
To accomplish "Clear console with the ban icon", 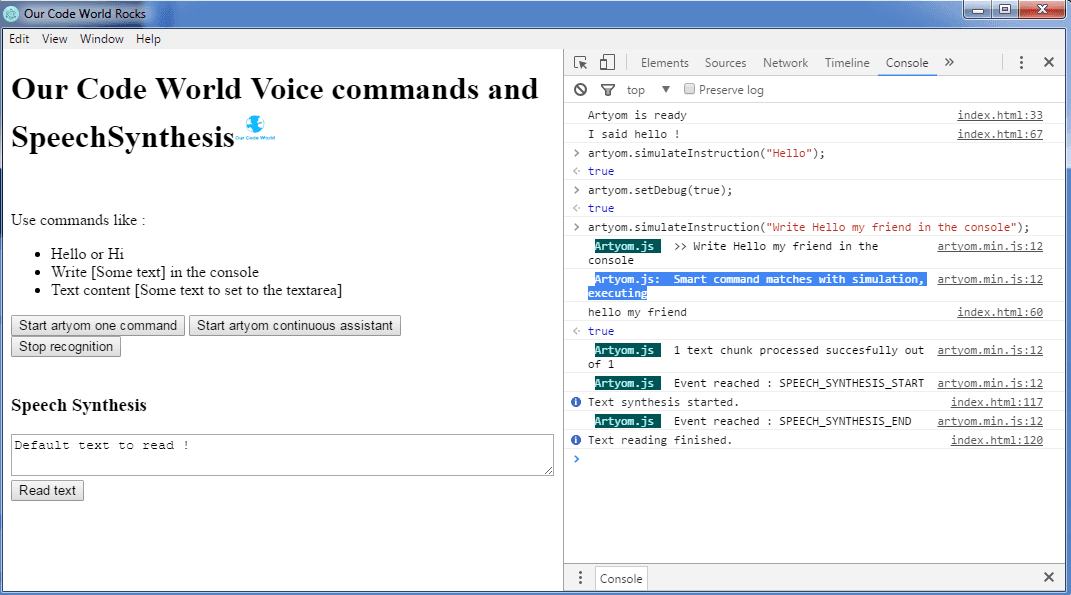I will click(x=581, y=90).
